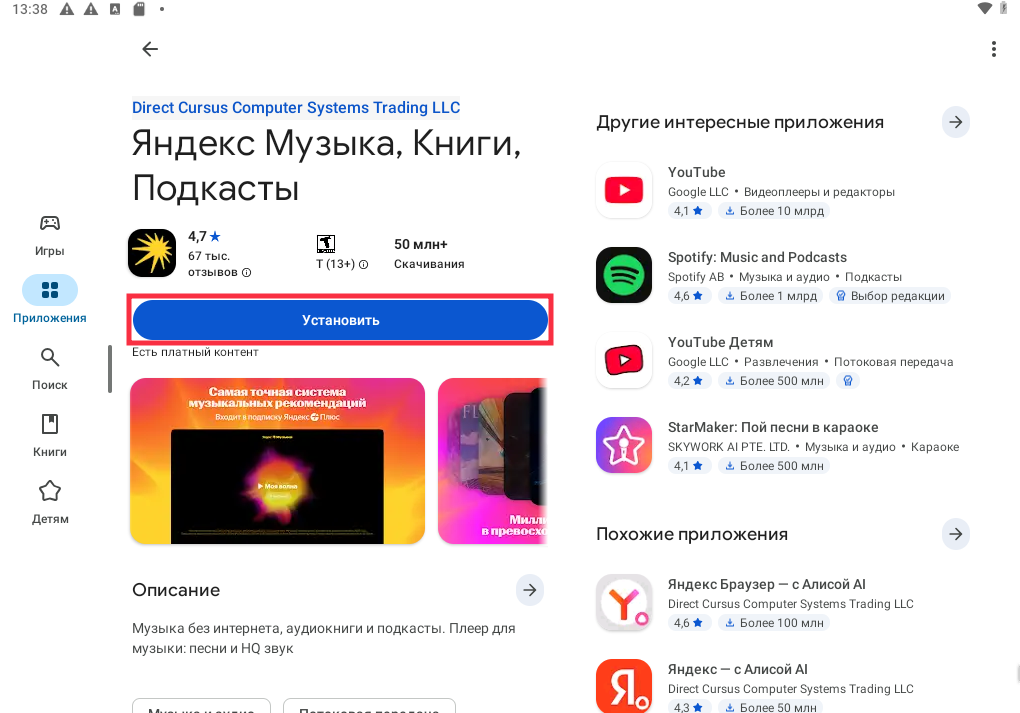Open the Поиск tab
The height and width of the screenshot is (713, 1020).
50,368
